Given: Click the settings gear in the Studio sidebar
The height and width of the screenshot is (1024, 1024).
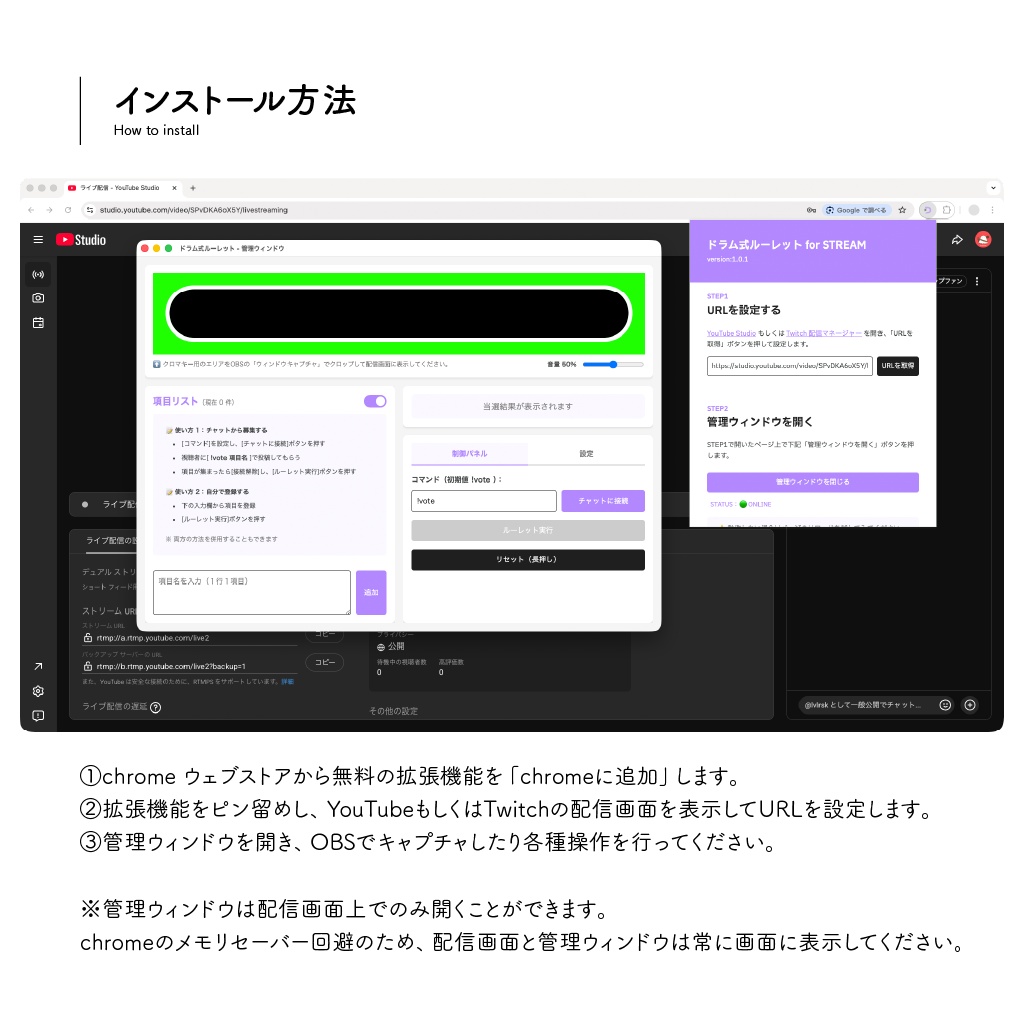Looking at the screenshot, I should pyautogui.click(x=37, y=690).
